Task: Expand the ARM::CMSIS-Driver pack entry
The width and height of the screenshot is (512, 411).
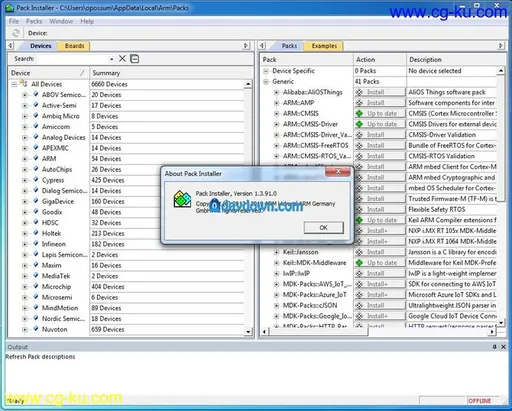Action: 276,124
